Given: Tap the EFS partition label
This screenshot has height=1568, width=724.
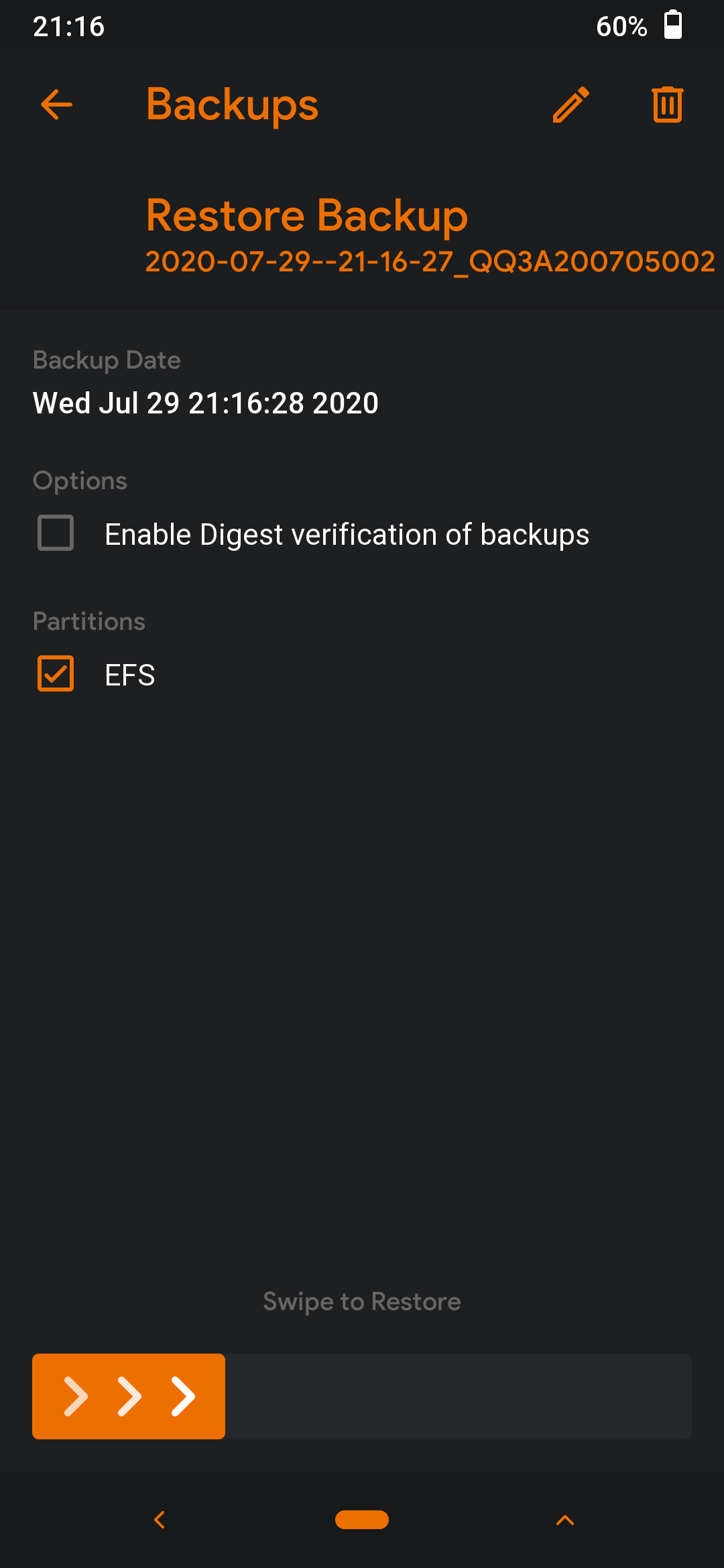Looking at the screenshot, I should point(130,675).
